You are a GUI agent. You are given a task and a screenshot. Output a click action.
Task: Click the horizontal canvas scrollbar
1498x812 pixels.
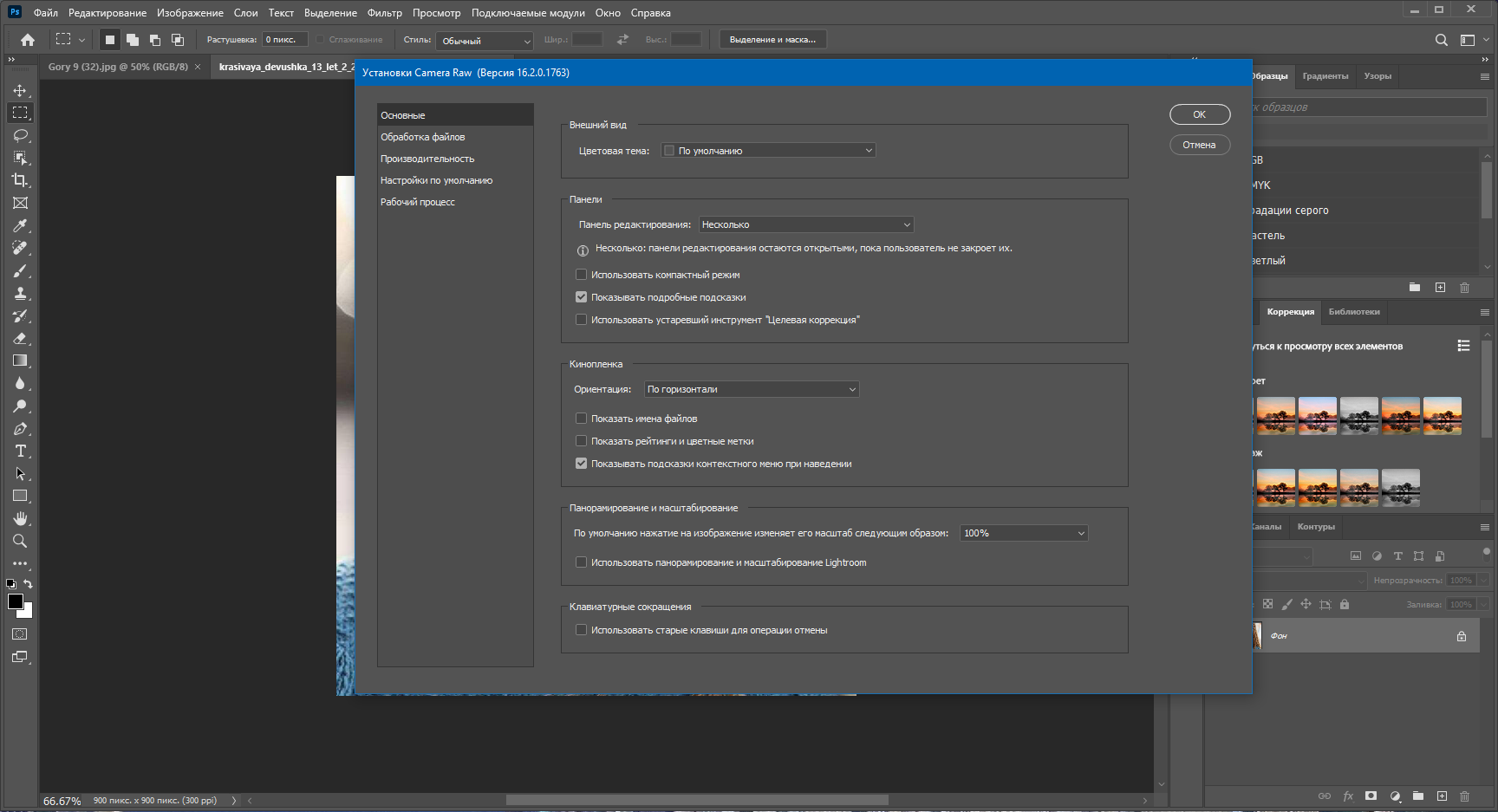(x=697, y=800)
